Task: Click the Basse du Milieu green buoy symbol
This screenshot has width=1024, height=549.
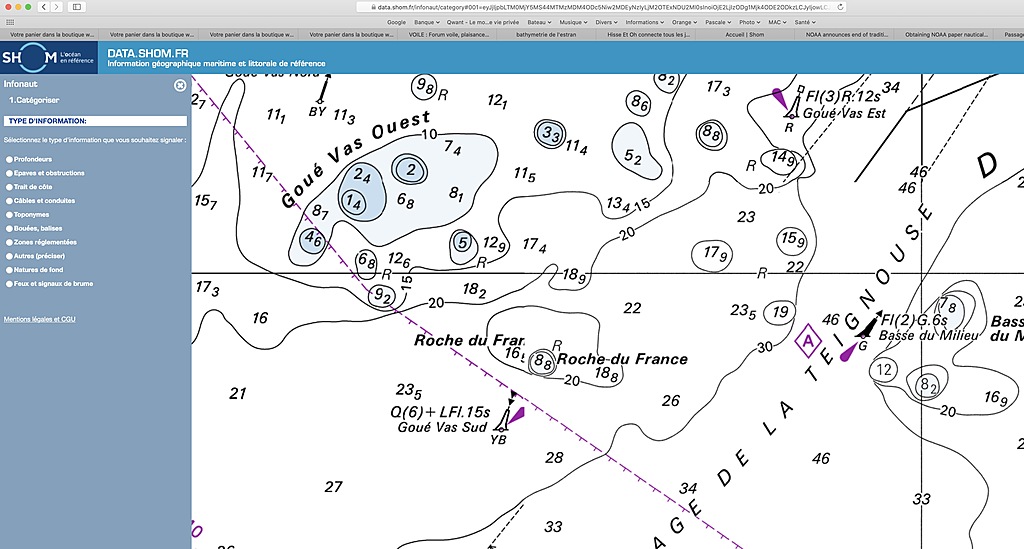Action: 869,326
